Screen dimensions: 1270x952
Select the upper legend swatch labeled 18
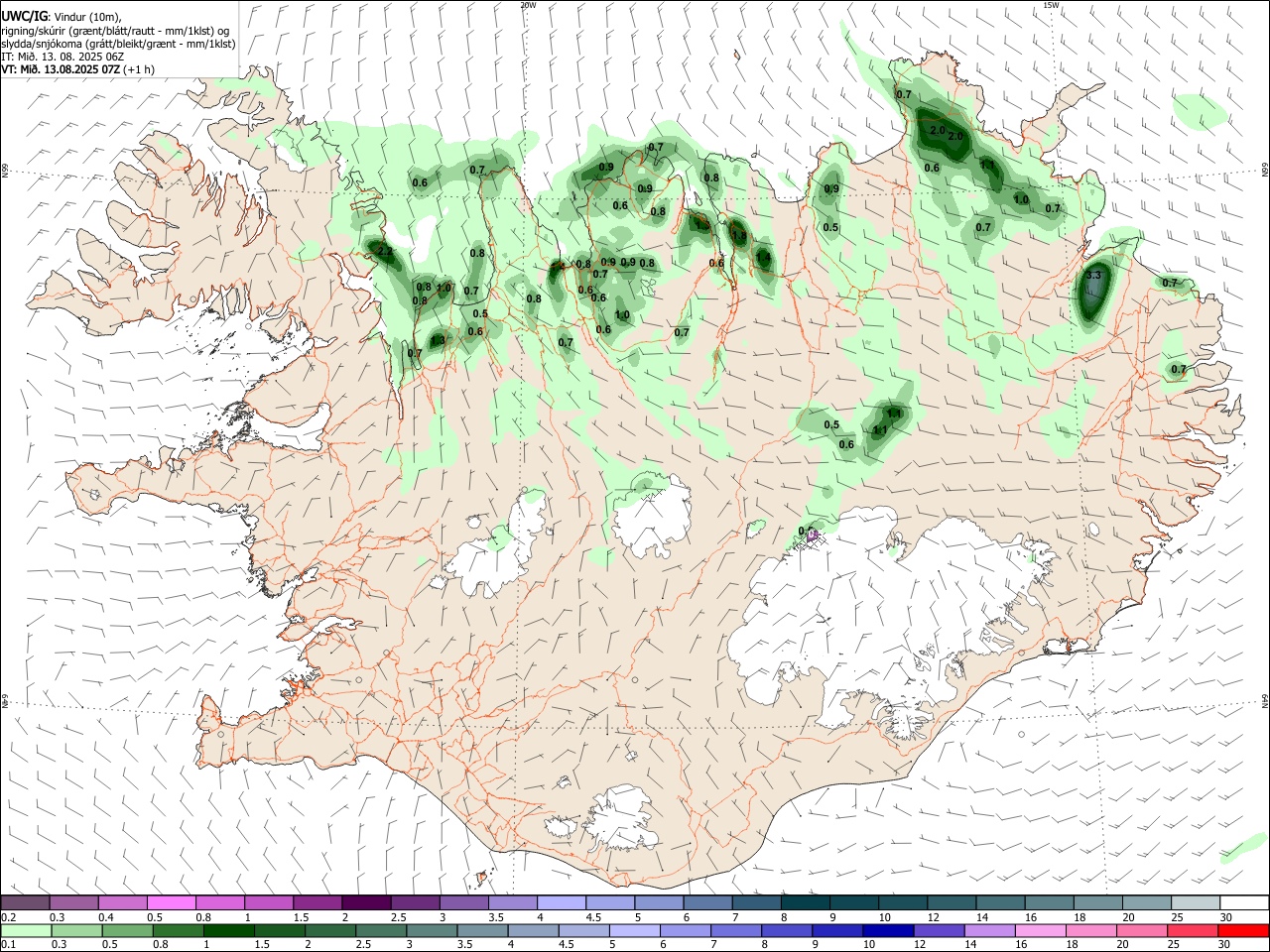coord(1097,903)
